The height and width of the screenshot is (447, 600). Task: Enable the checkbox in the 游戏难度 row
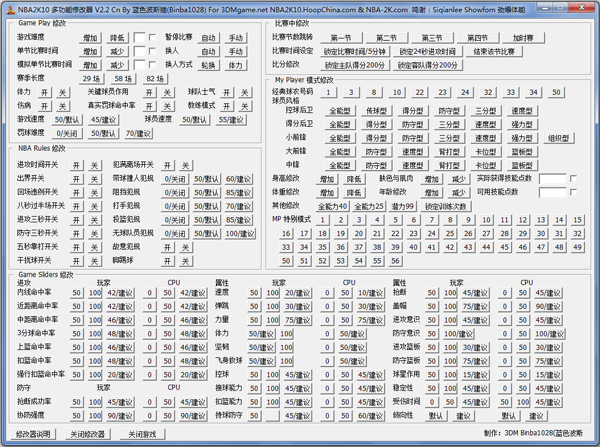click(x=151, y=38)
